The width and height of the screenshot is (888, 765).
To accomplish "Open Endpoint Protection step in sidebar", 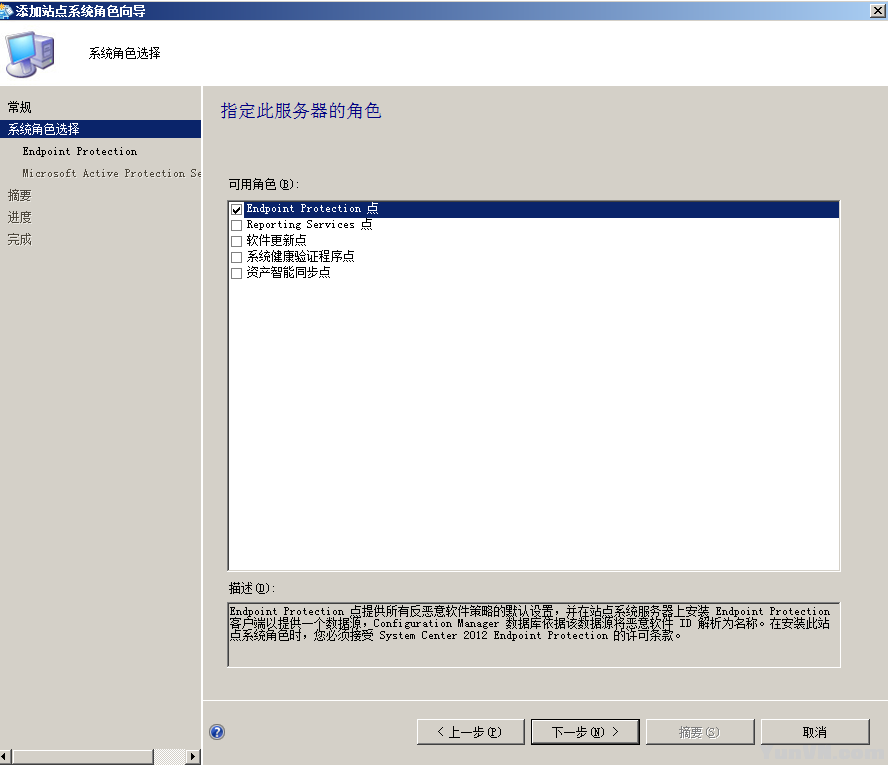I will tap(80, 151).
